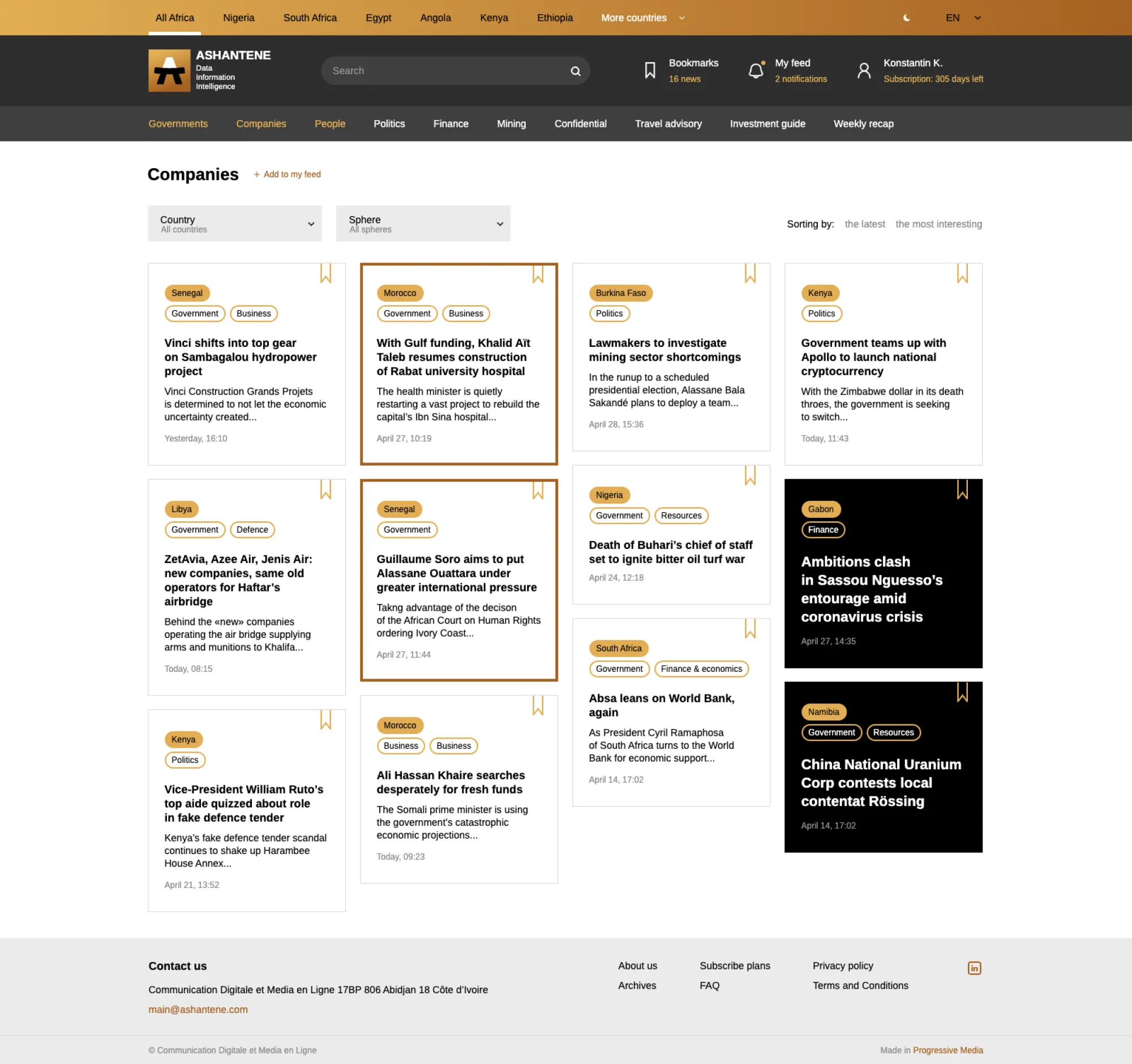Open the Bookmarks icon in header

click(650, 71)
